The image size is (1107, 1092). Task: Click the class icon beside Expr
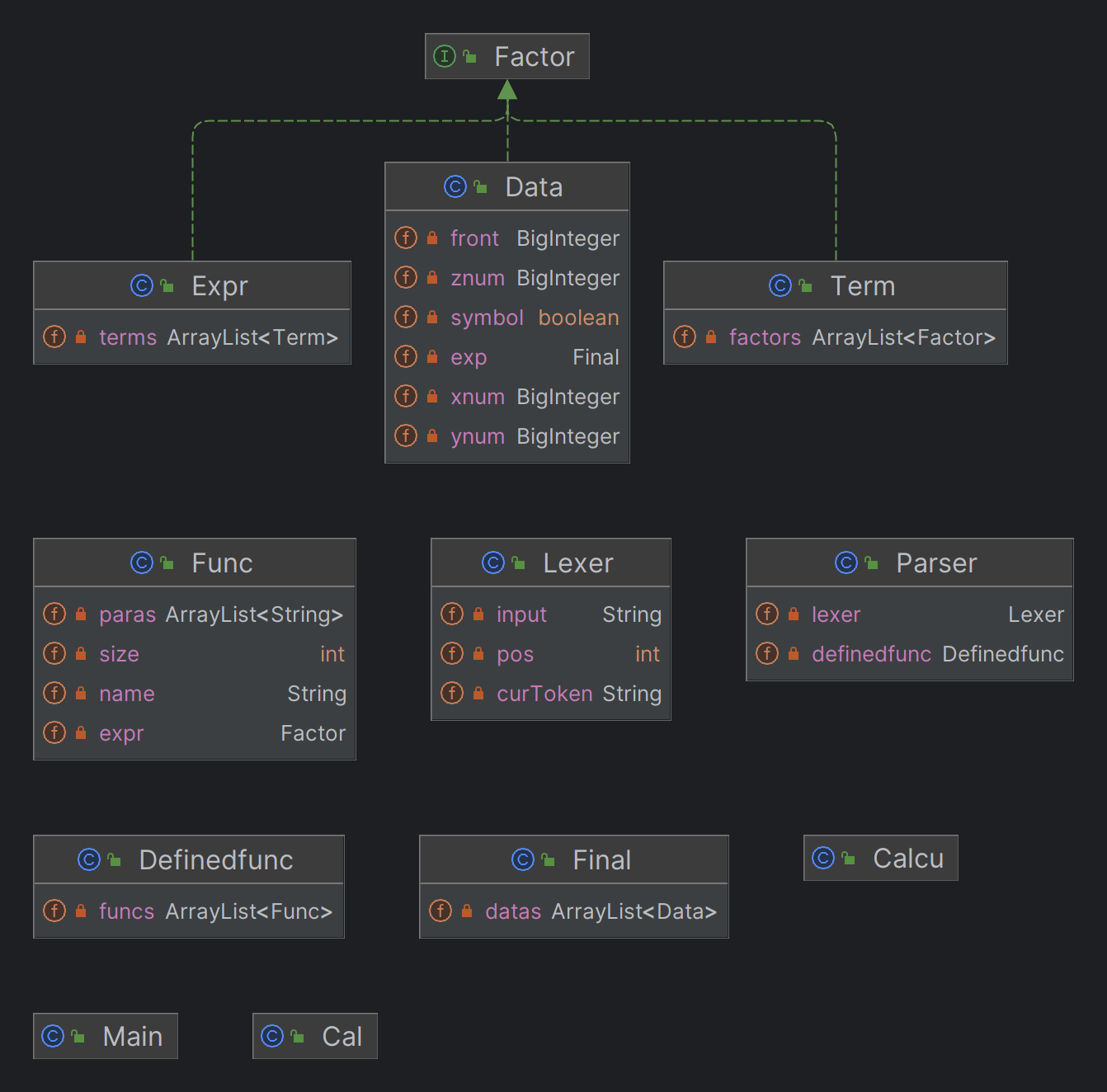[142, 285]
